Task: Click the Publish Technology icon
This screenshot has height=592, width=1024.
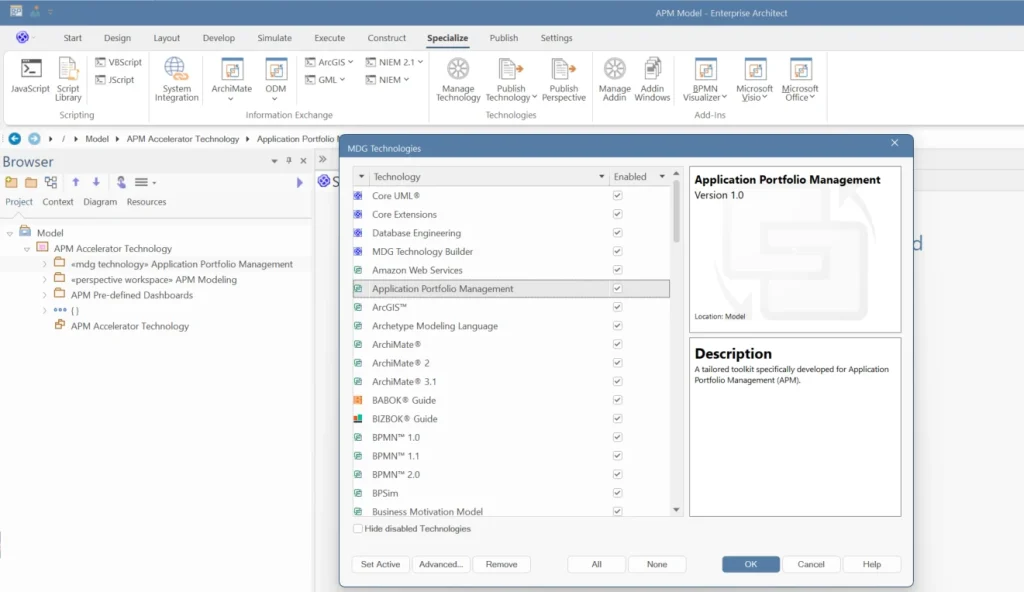Action: [510, 69]
